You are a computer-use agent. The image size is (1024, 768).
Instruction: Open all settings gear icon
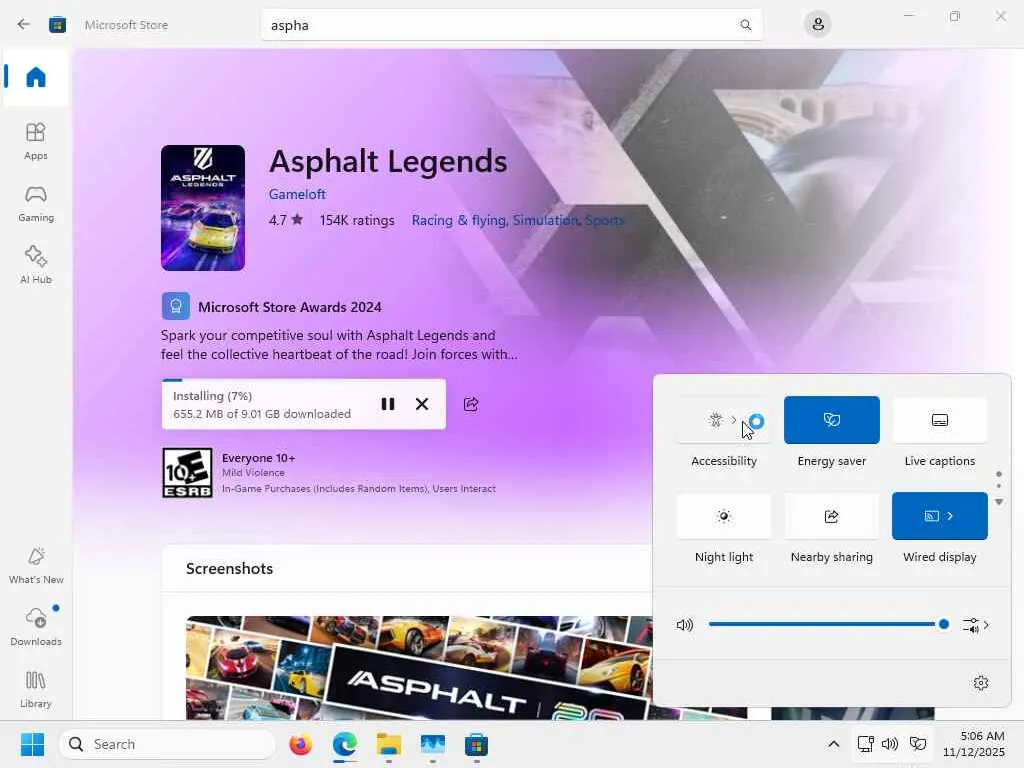pos(980,683)
